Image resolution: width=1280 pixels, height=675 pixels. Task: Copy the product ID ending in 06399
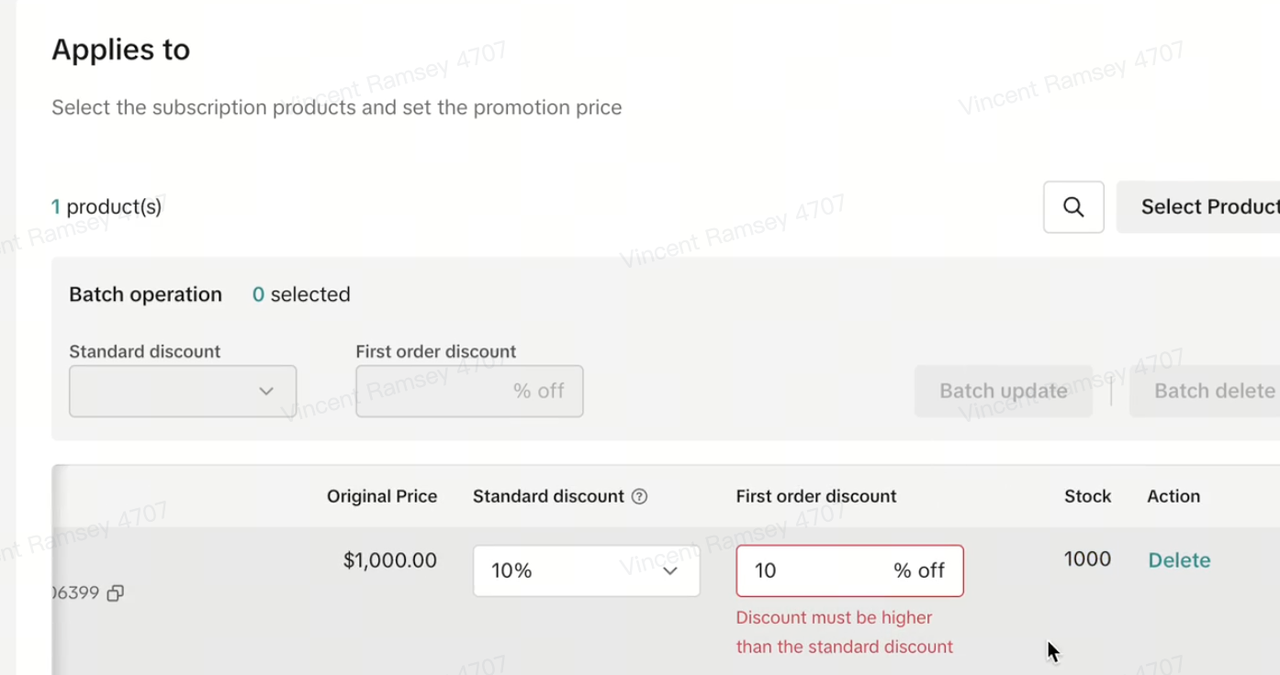pyautogui.click(x=115, y=593)
